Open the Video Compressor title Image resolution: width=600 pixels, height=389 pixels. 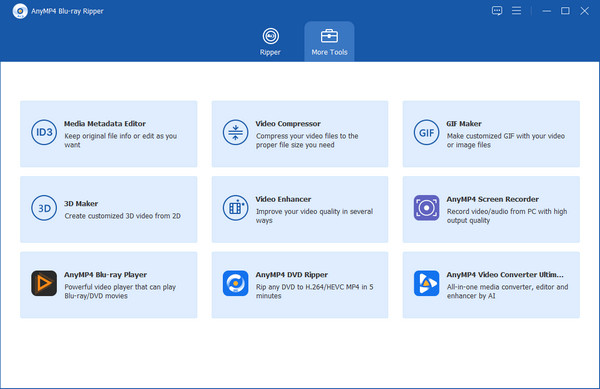click(x=288, y=124)
